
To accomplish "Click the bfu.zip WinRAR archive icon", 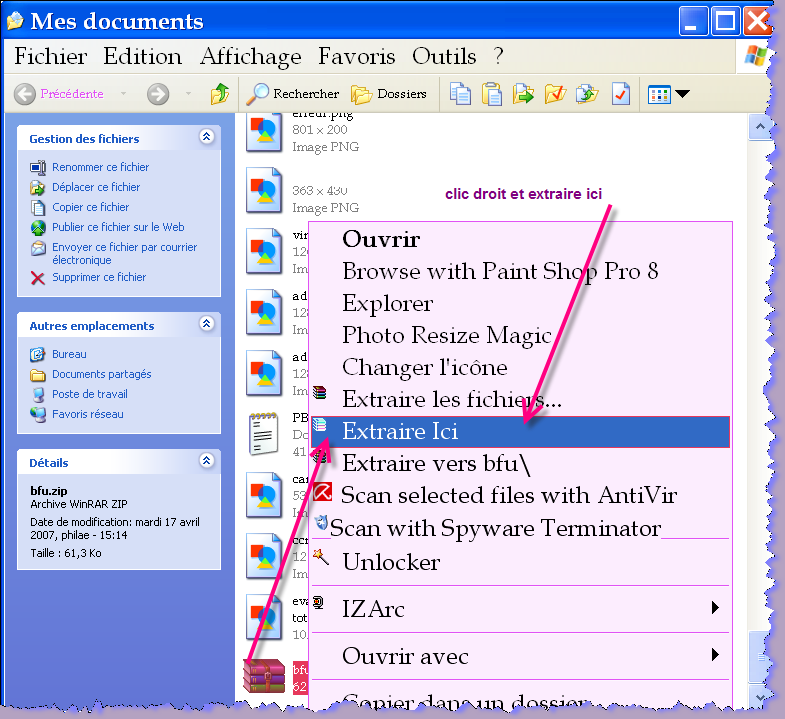I will [265, 675].
